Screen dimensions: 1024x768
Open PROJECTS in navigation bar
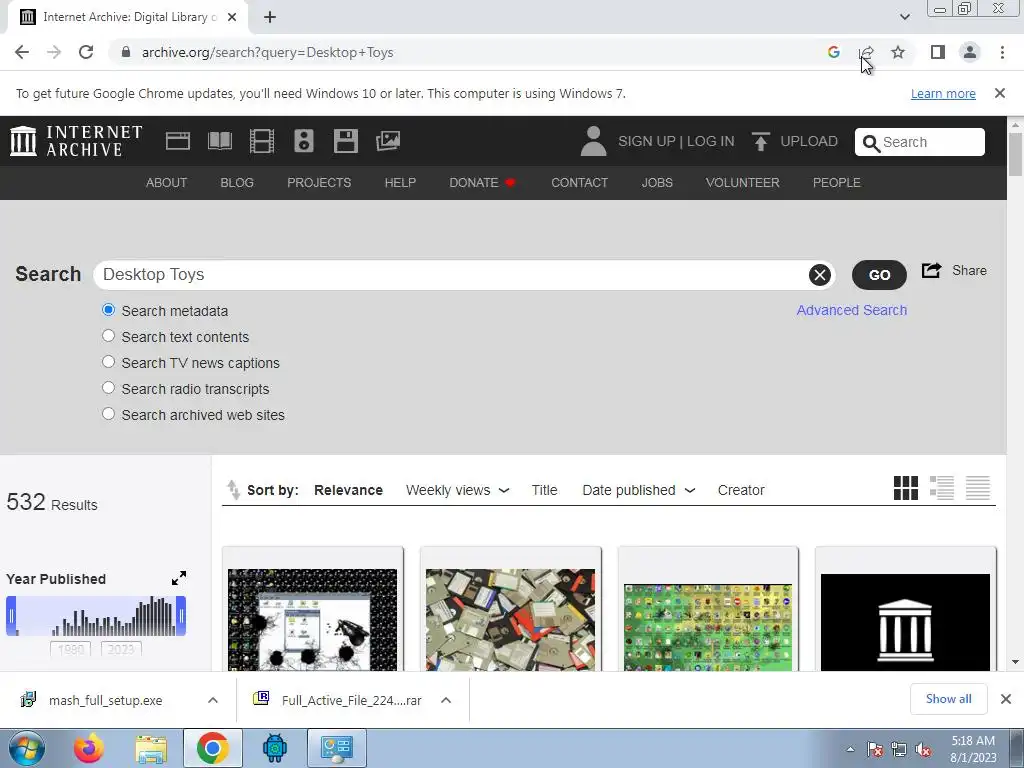[319, 183]
